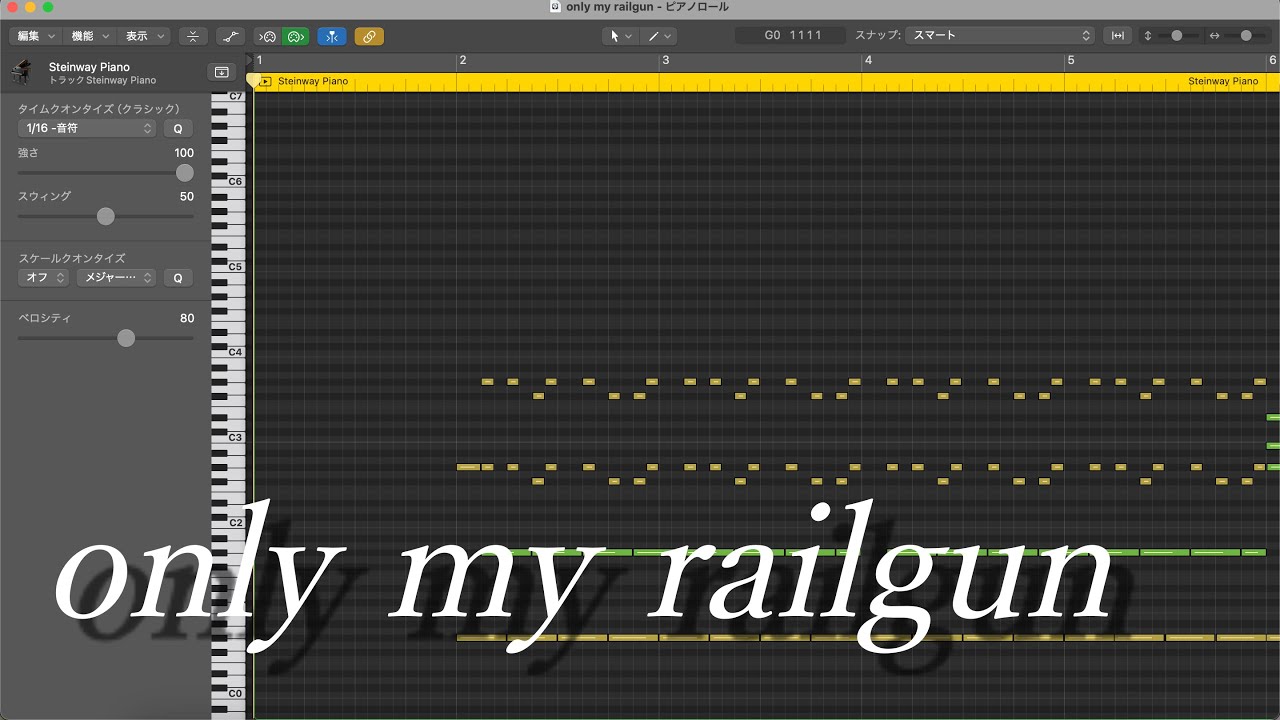Select the long note starting at bar 2
The image size is (1280, 720).
point(468,467)
